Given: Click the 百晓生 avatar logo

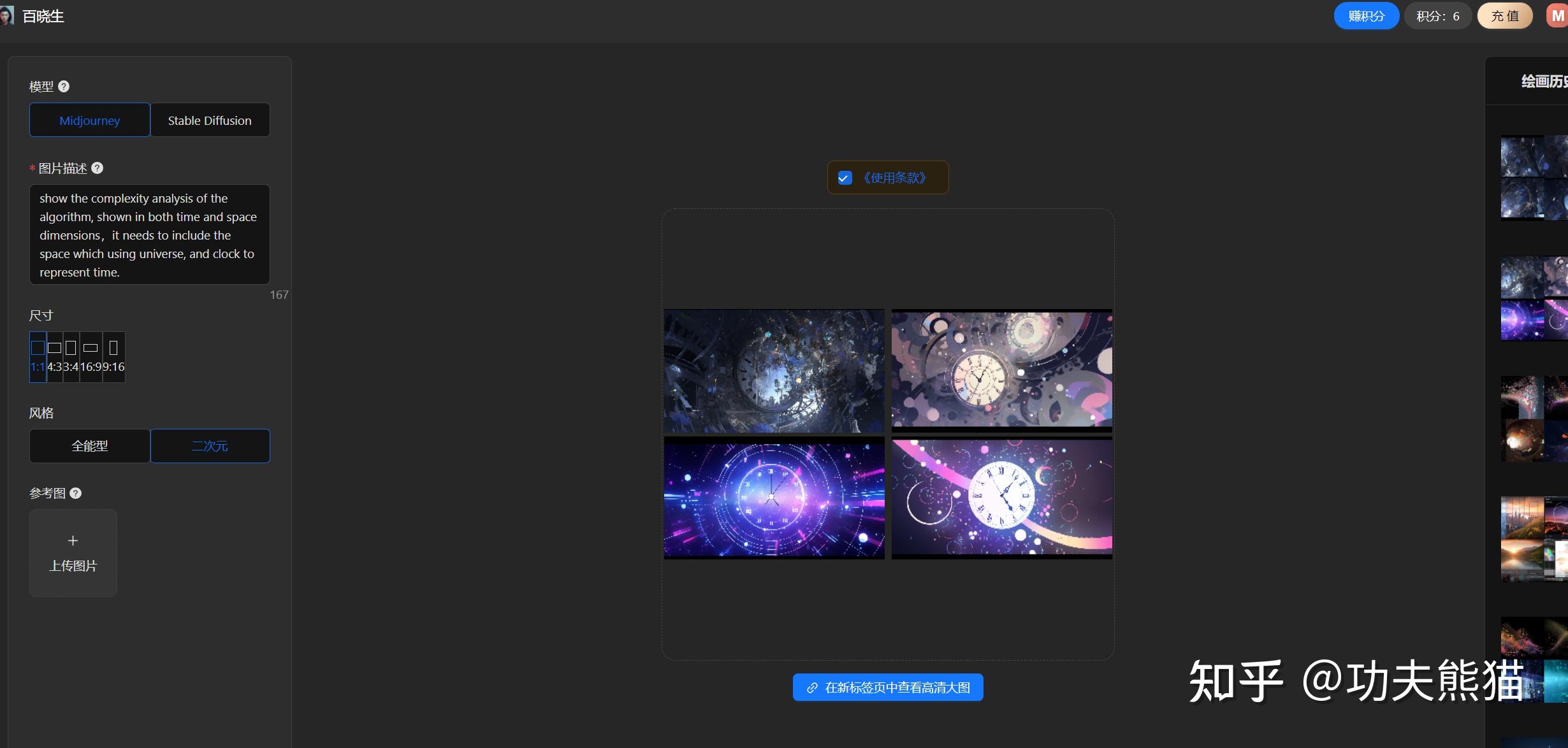Looking at the screenshot, I should 6,16.
